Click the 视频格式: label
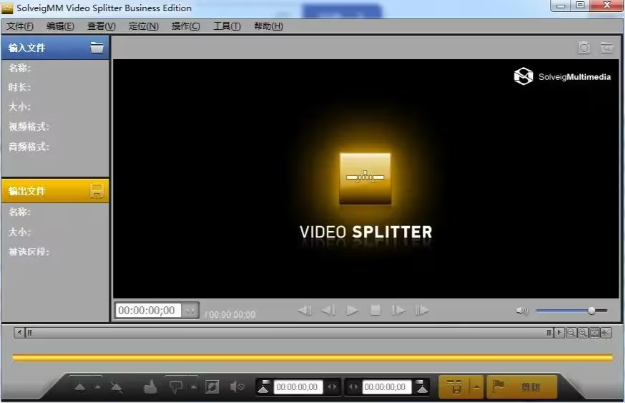625x403 pixels. [29, 127]
